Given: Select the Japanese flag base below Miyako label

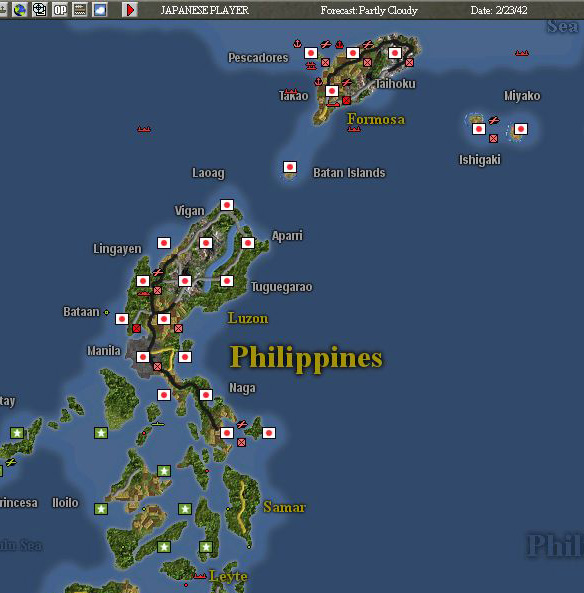Looking at the screenshot, I should point(521,129).
